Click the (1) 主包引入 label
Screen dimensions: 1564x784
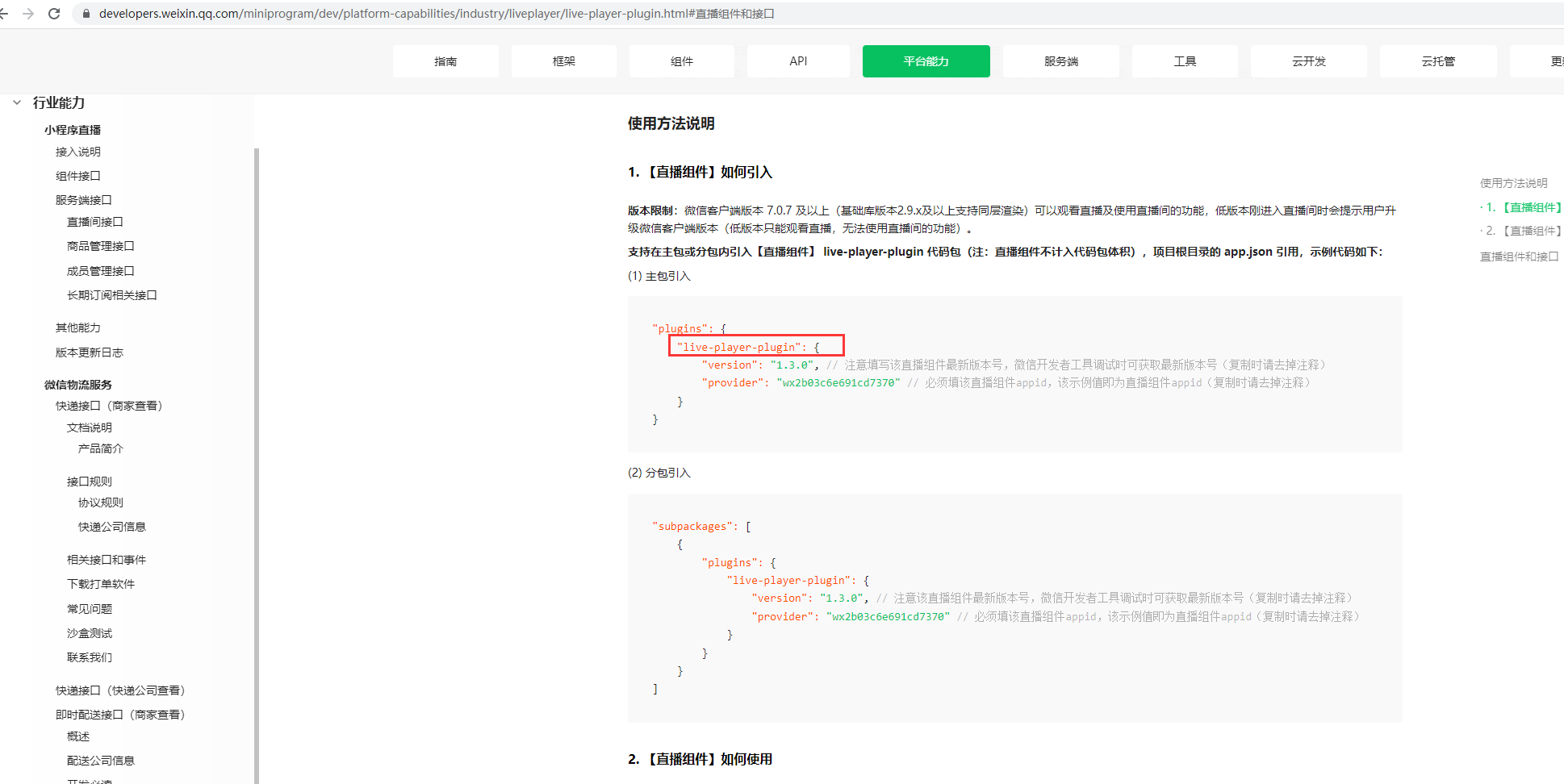pyautogui.click(x=659, y=276)
